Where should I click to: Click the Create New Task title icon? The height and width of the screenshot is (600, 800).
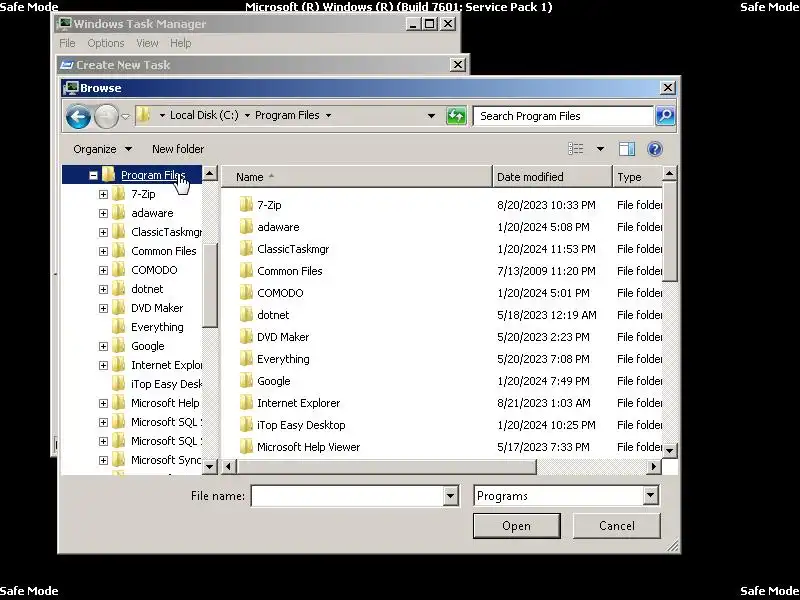tap(66, 65)
